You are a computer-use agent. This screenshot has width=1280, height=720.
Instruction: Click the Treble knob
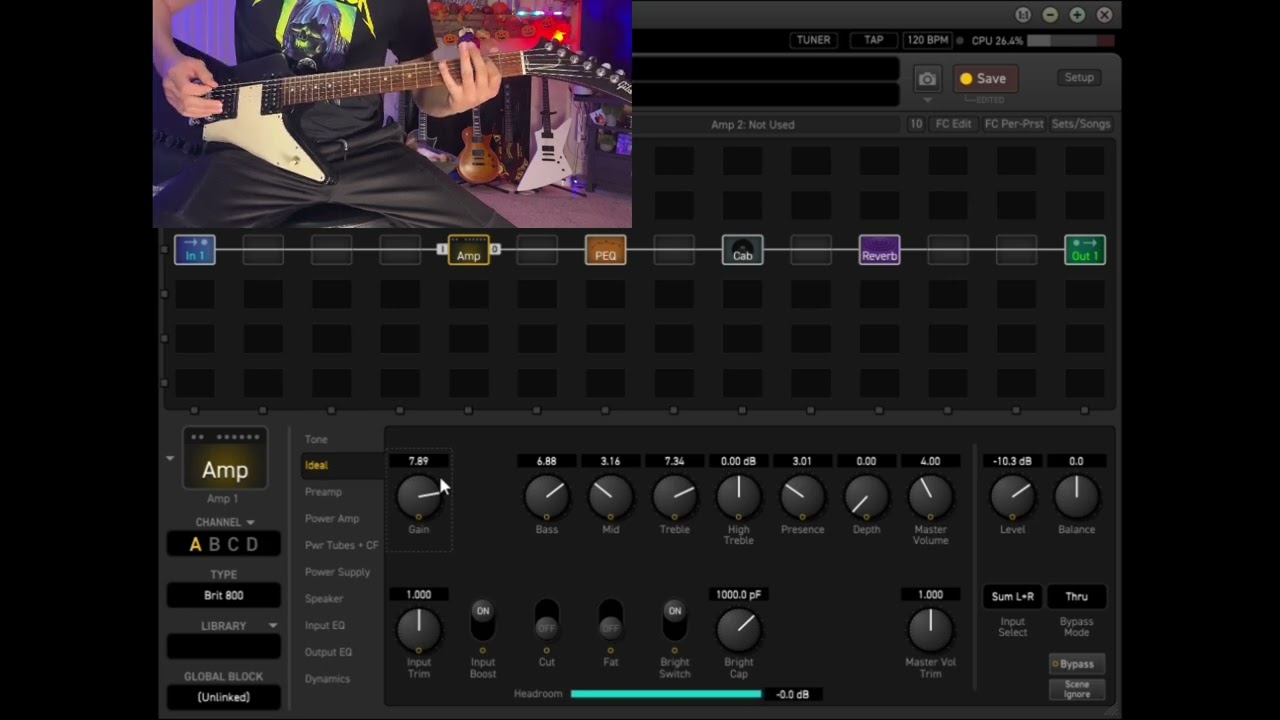pyautogui.click(x=674, y=496)
